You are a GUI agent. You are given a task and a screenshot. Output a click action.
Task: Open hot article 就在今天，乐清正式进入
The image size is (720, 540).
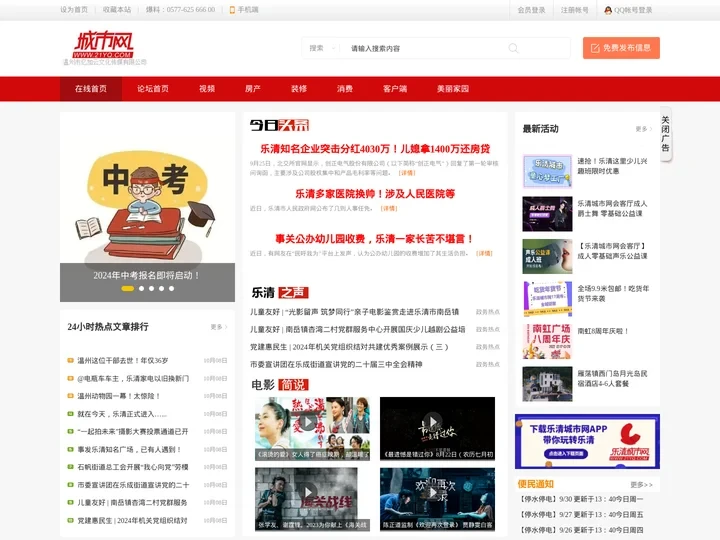point(122,414)
